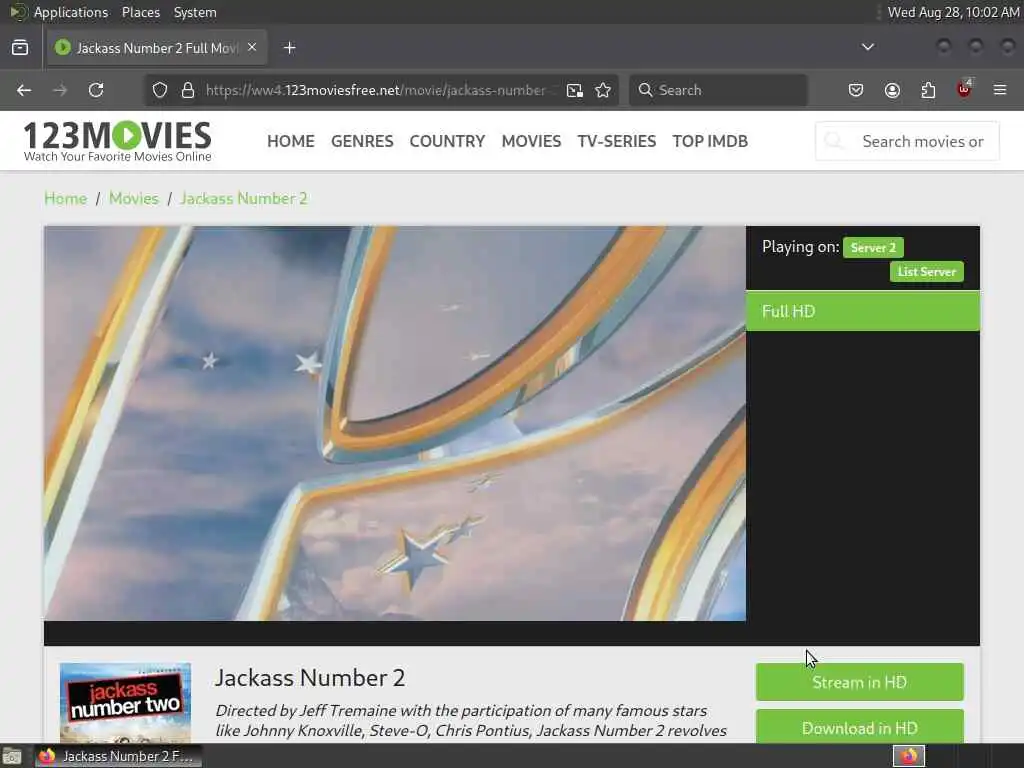Open the Firefox account icon

click(892, 90)
